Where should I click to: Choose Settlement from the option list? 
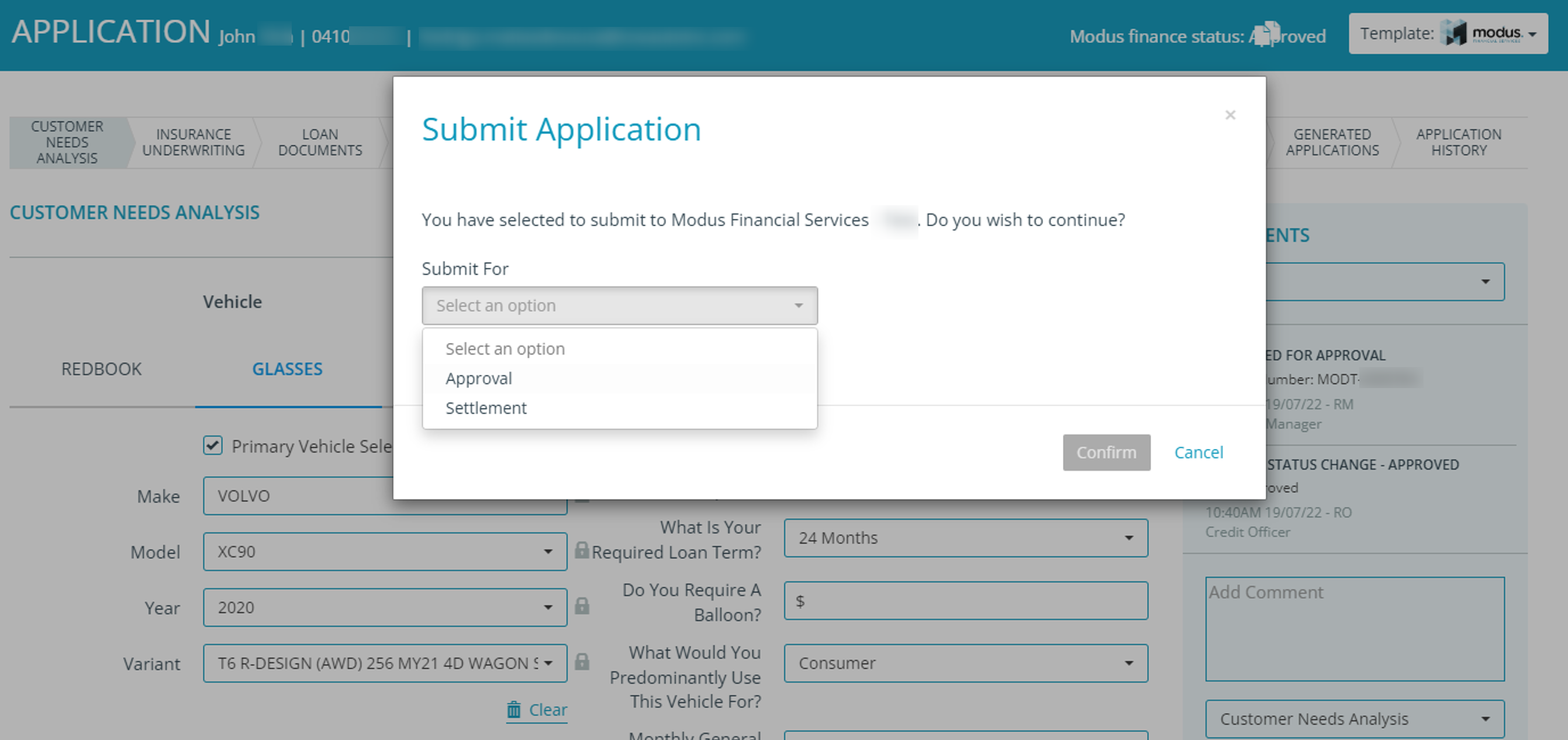click(x=620, y=408)
